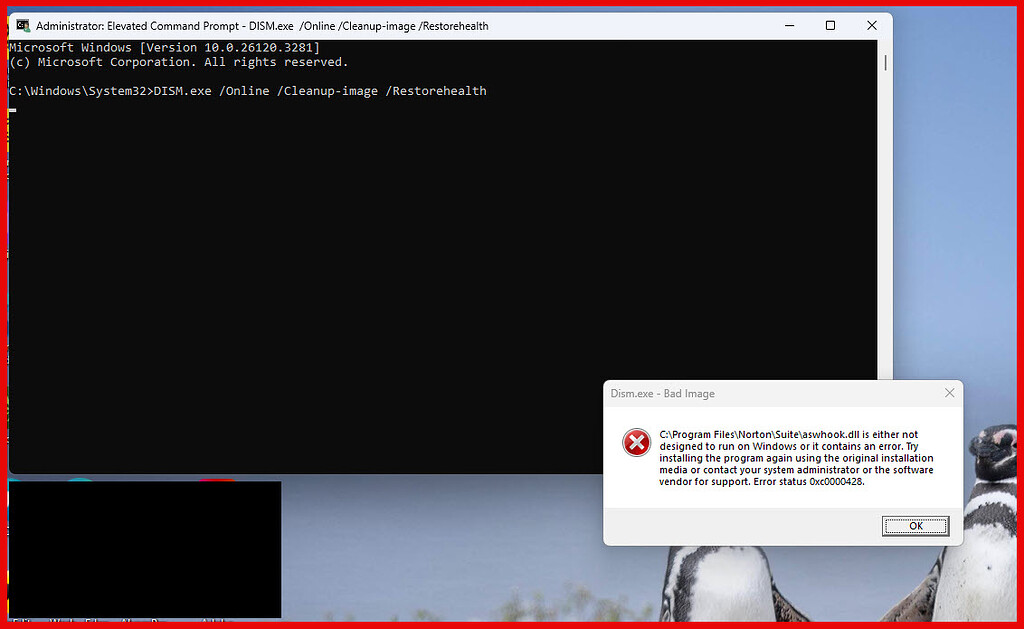This screenshot has height=629, width=1024.
Task: Click inside the black console output area
Action: (x=400, y=250)
